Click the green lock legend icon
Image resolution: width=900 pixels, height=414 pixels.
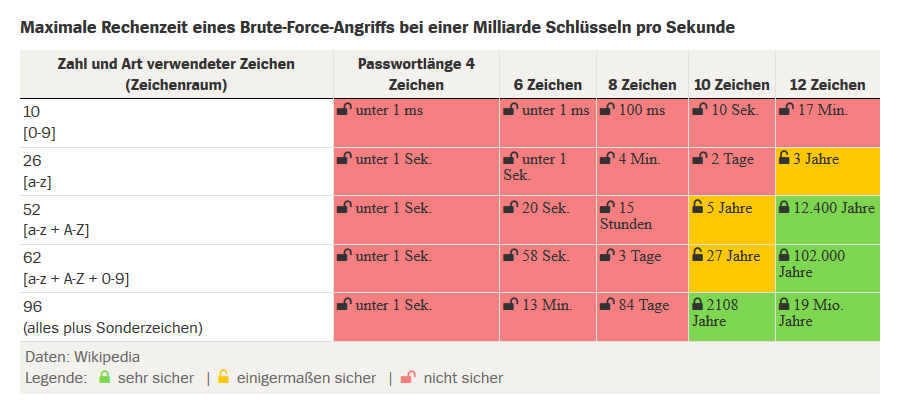[104, 378]
